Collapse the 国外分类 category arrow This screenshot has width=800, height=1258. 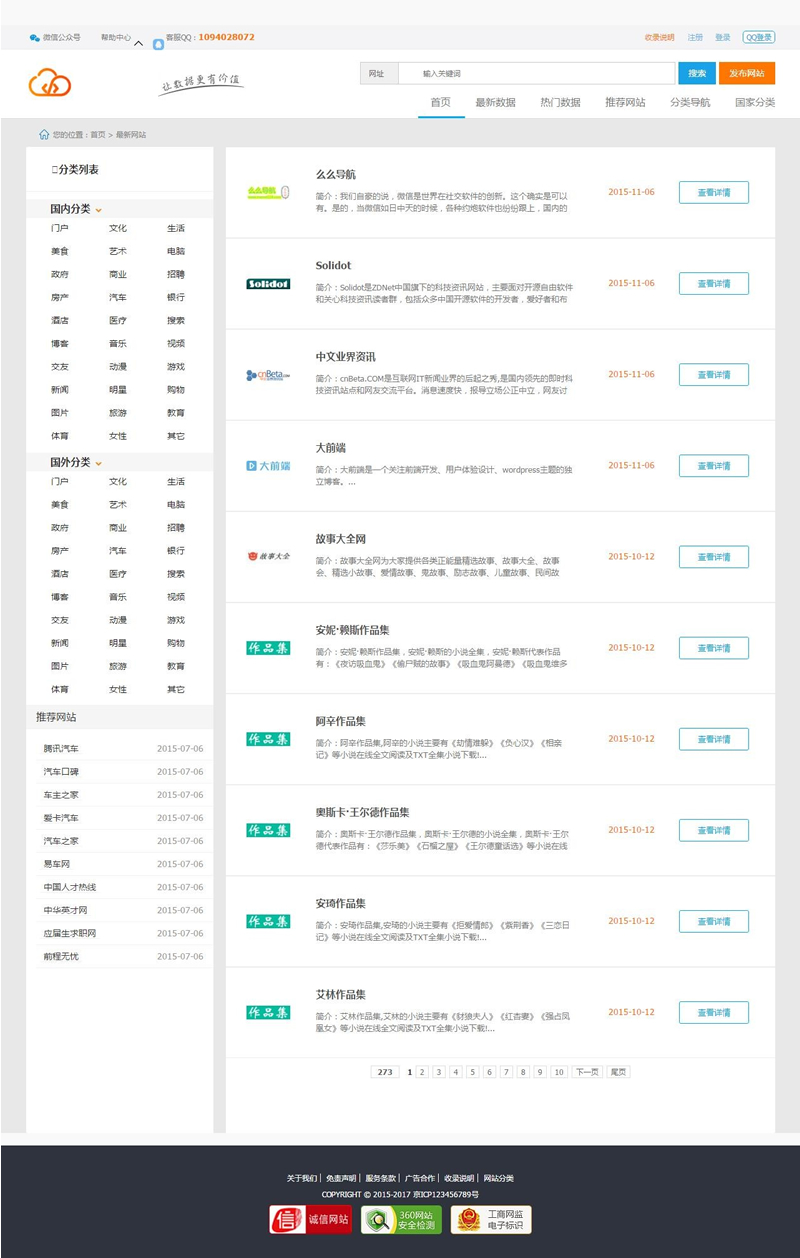[98, 463]
